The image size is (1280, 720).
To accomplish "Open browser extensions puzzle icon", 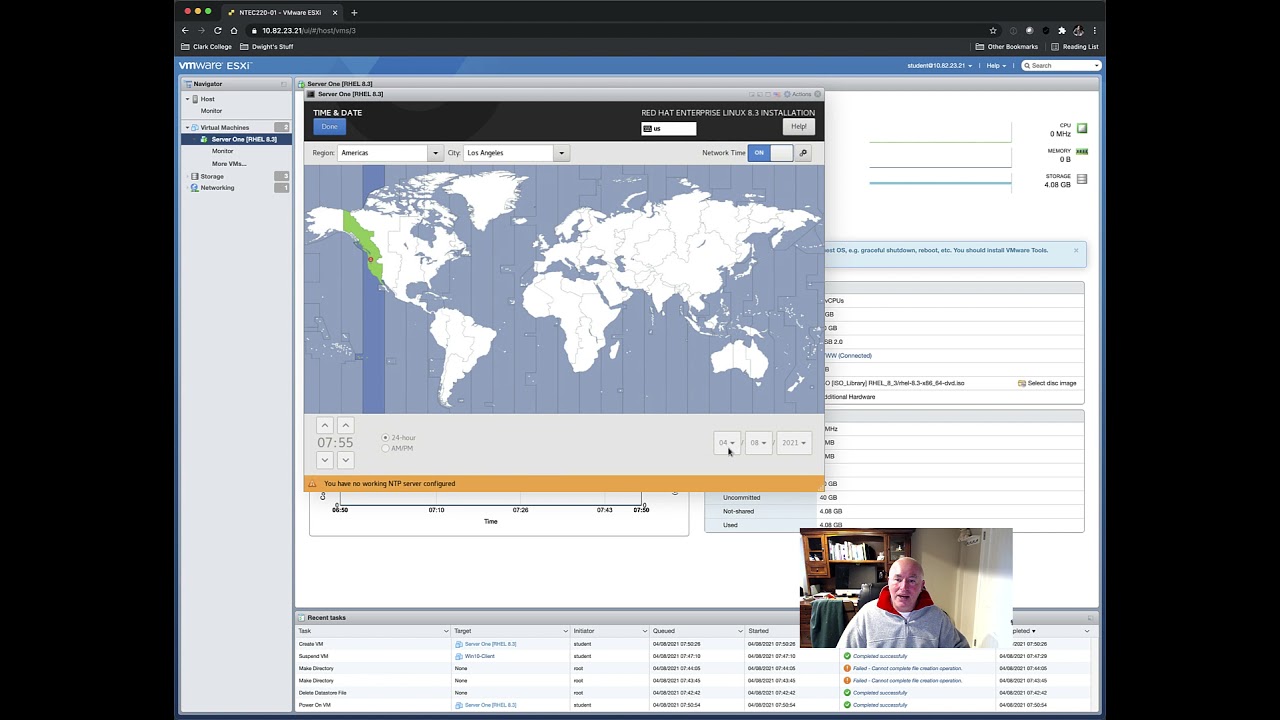I will (x=1061, y=31).
